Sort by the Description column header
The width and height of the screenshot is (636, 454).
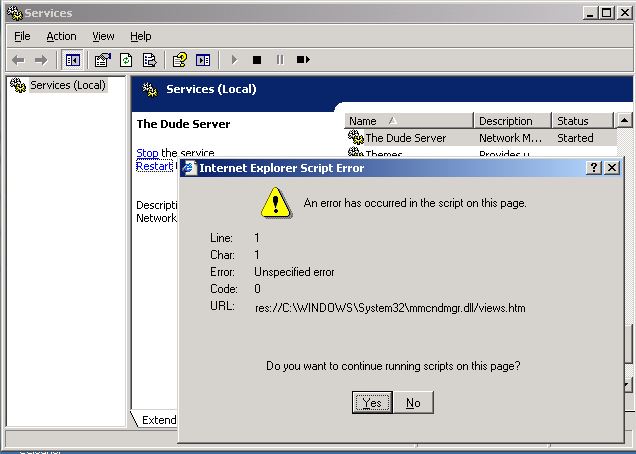513,121
